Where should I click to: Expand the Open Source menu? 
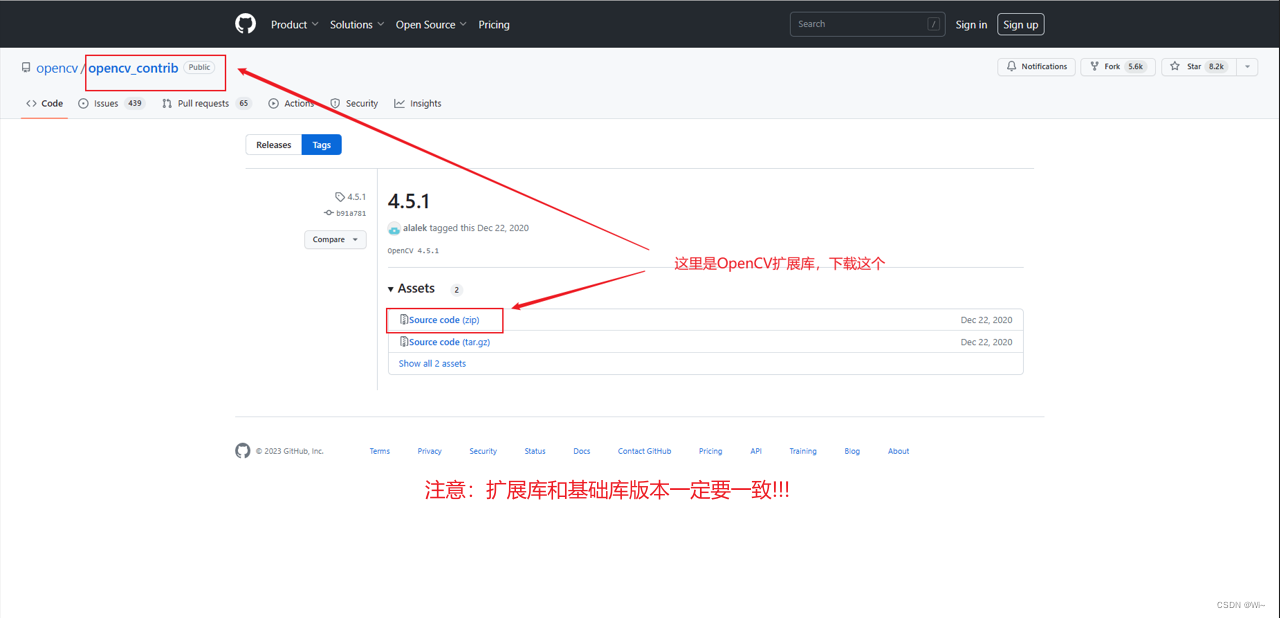[431, 24]
